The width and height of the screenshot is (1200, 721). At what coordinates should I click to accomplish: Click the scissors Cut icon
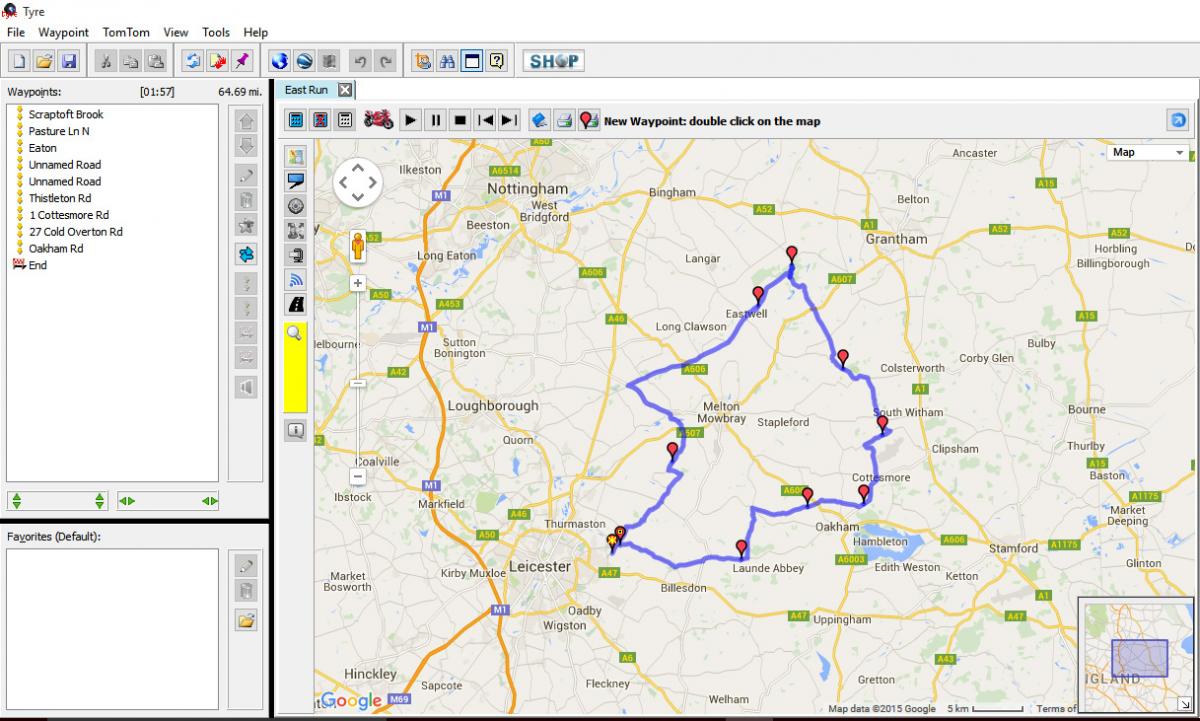coord(105,62)
